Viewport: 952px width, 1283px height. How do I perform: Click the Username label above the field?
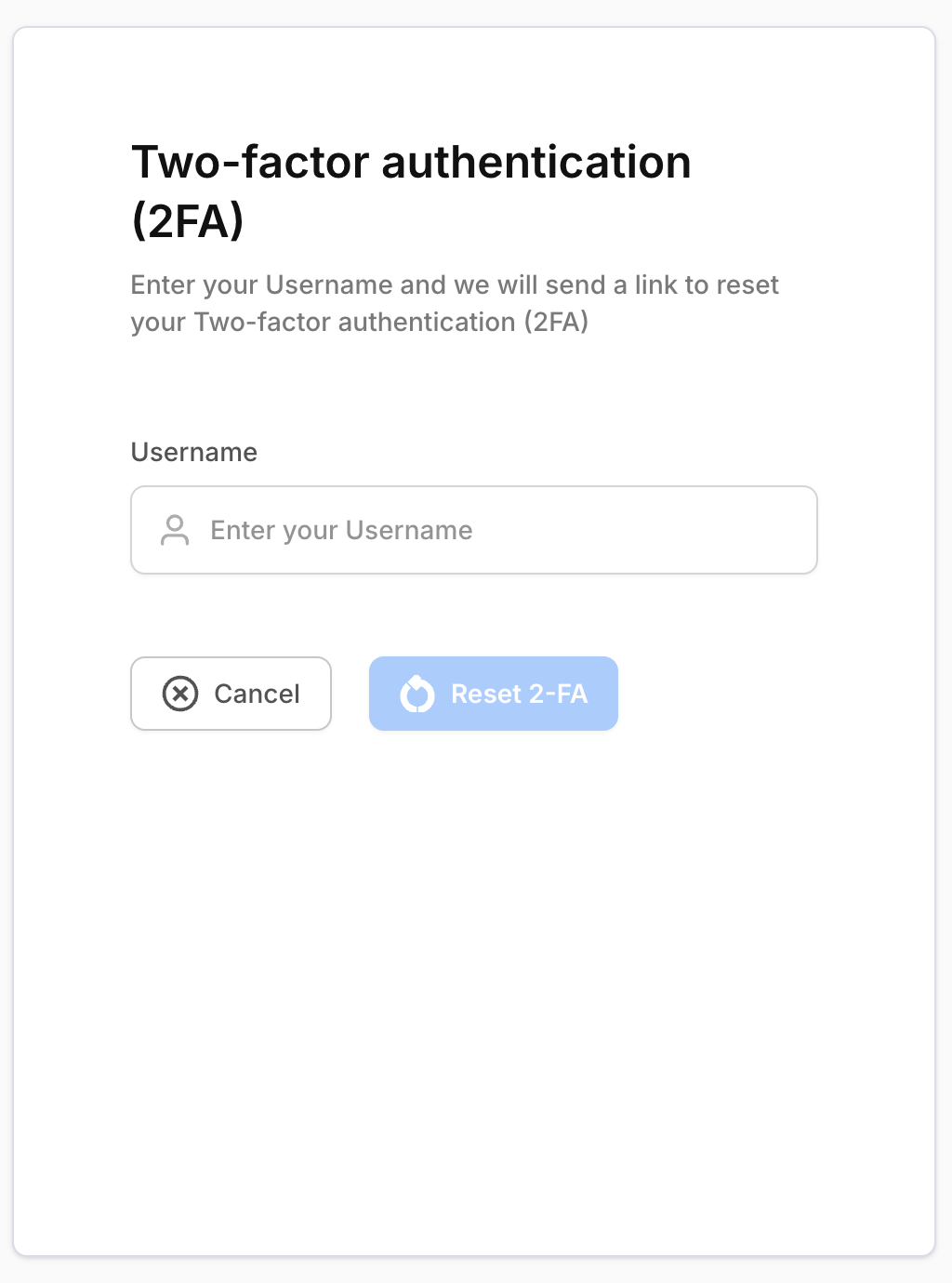[194, 452]
